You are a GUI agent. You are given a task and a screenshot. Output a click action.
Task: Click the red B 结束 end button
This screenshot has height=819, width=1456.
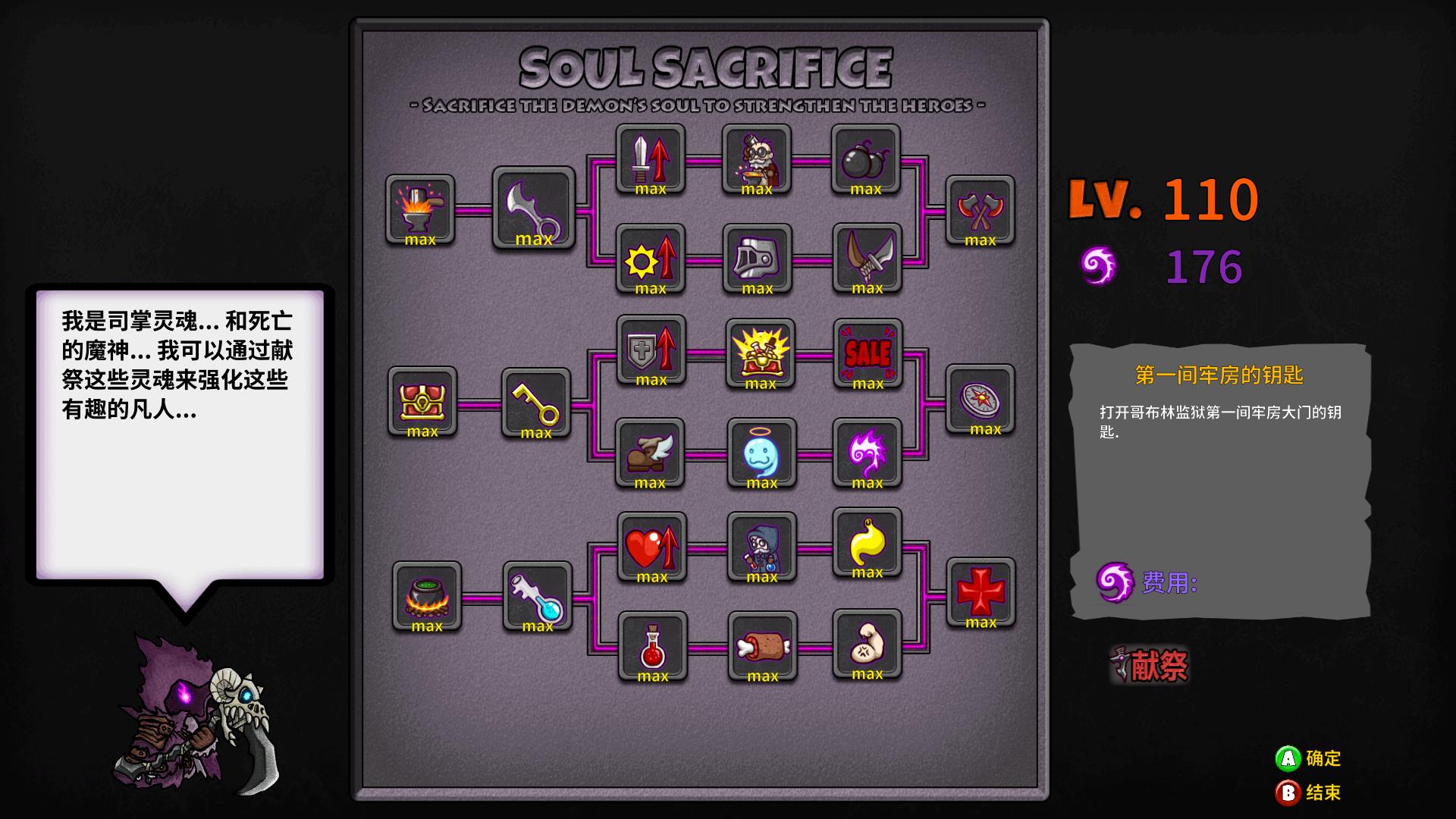point(1308,792)
